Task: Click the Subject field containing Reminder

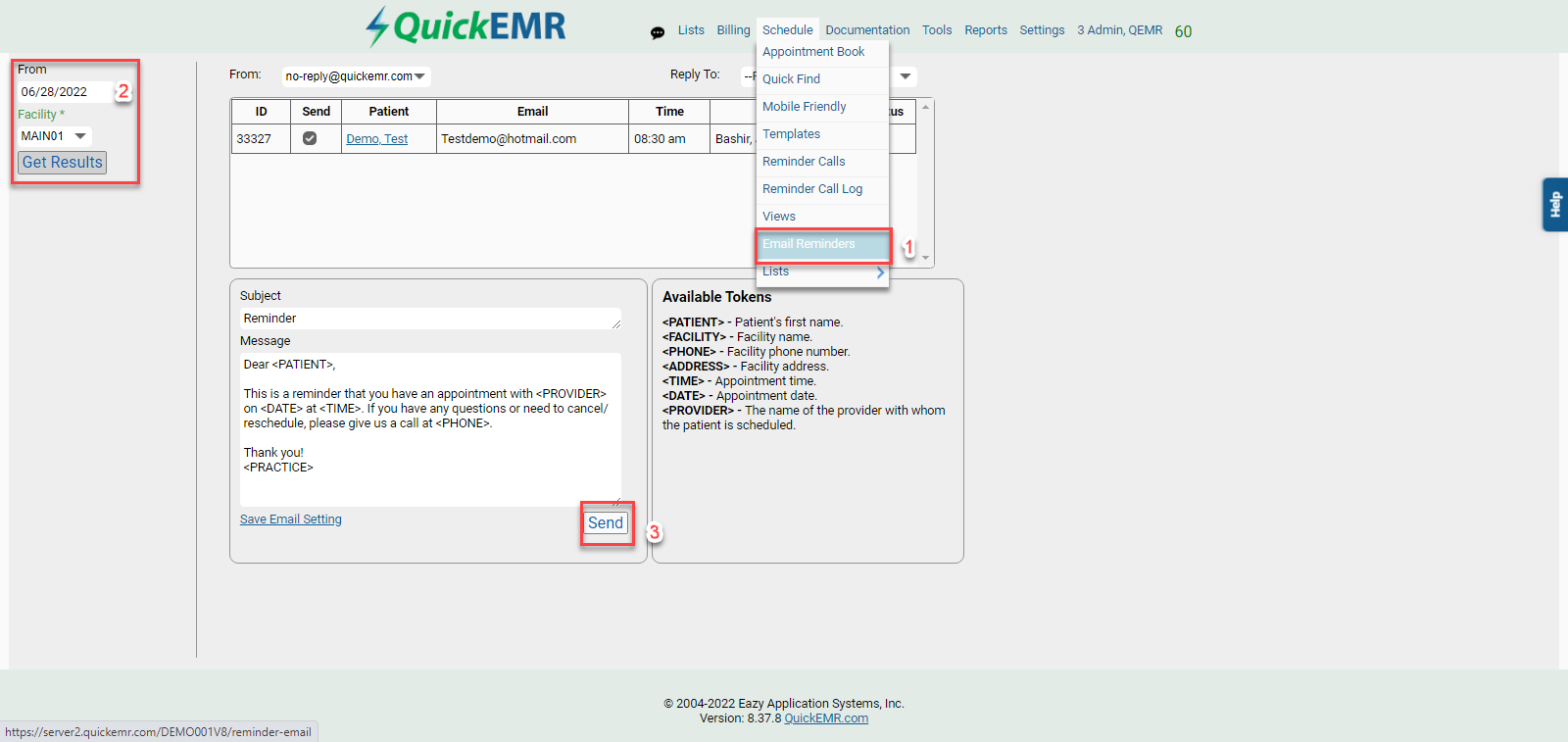Action: [x=430, y=319]
